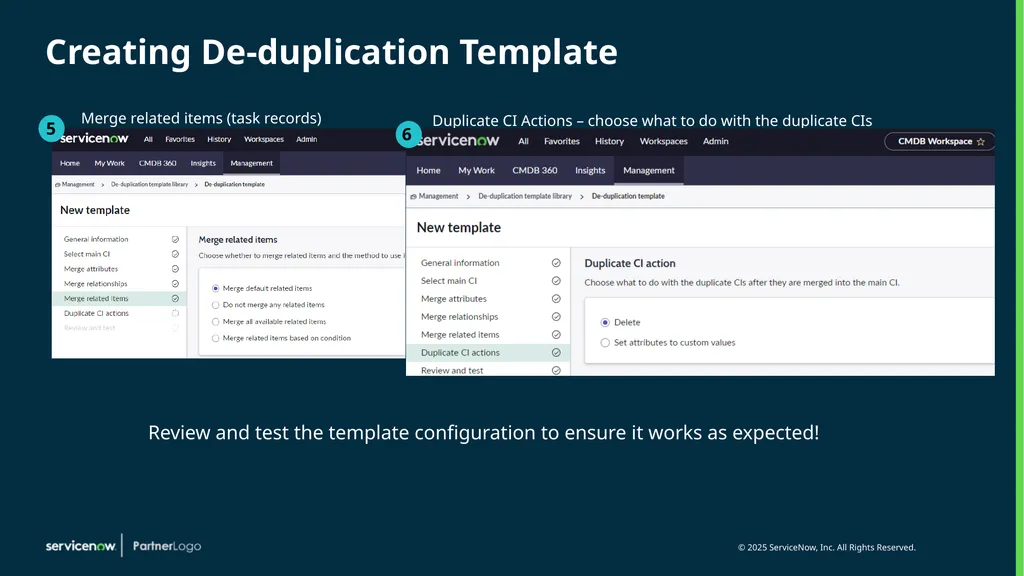Switch to Insights tab in left screenshot

(203, 163)
